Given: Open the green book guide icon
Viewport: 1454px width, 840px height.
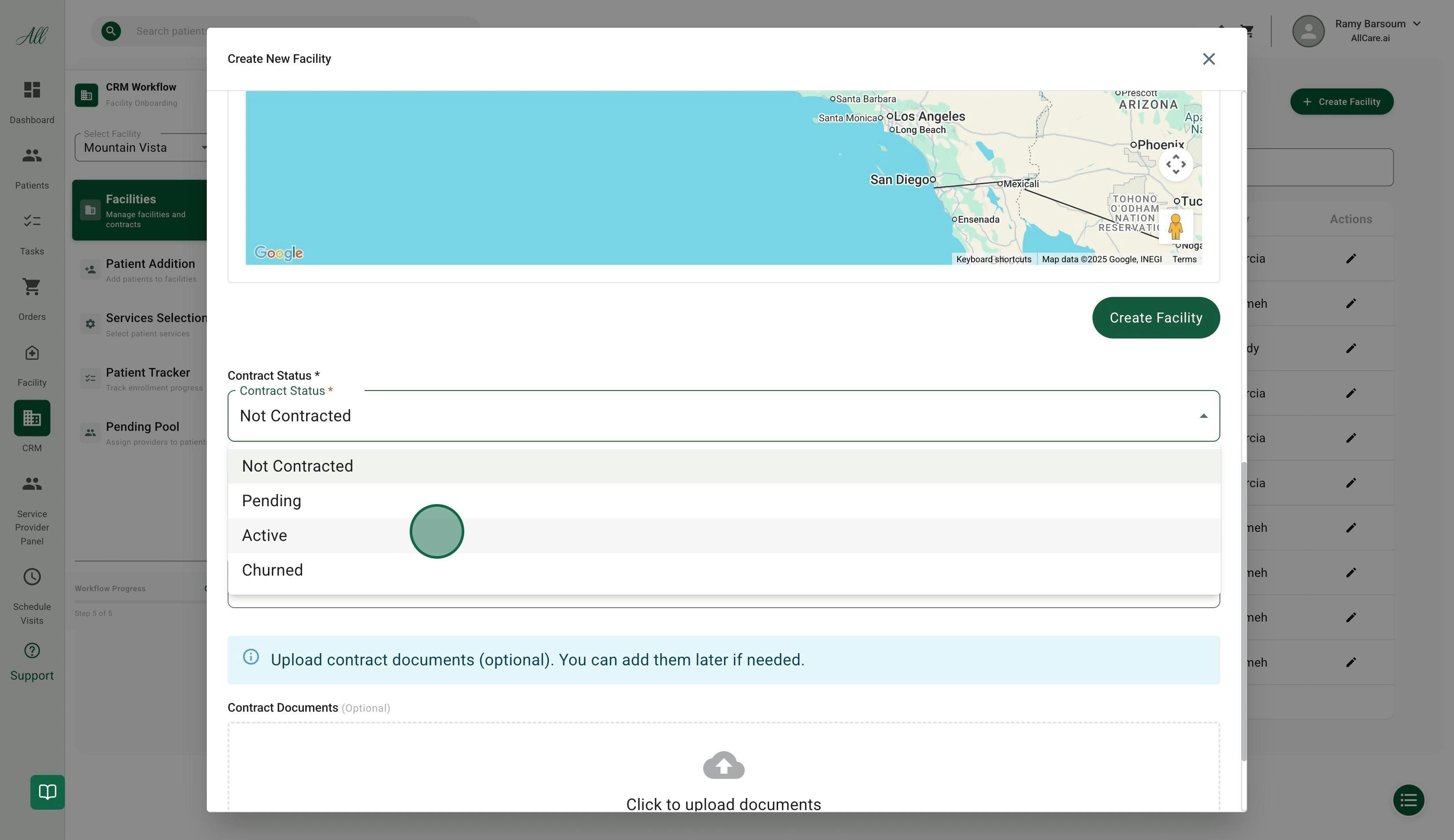Looking at the screenshot, I should coord(47,791).
